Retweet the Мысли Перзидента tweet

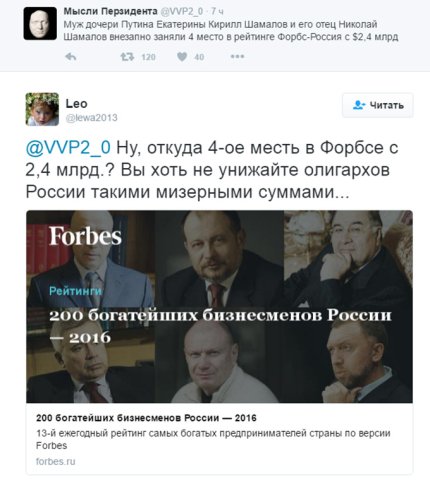coord(127,57)
